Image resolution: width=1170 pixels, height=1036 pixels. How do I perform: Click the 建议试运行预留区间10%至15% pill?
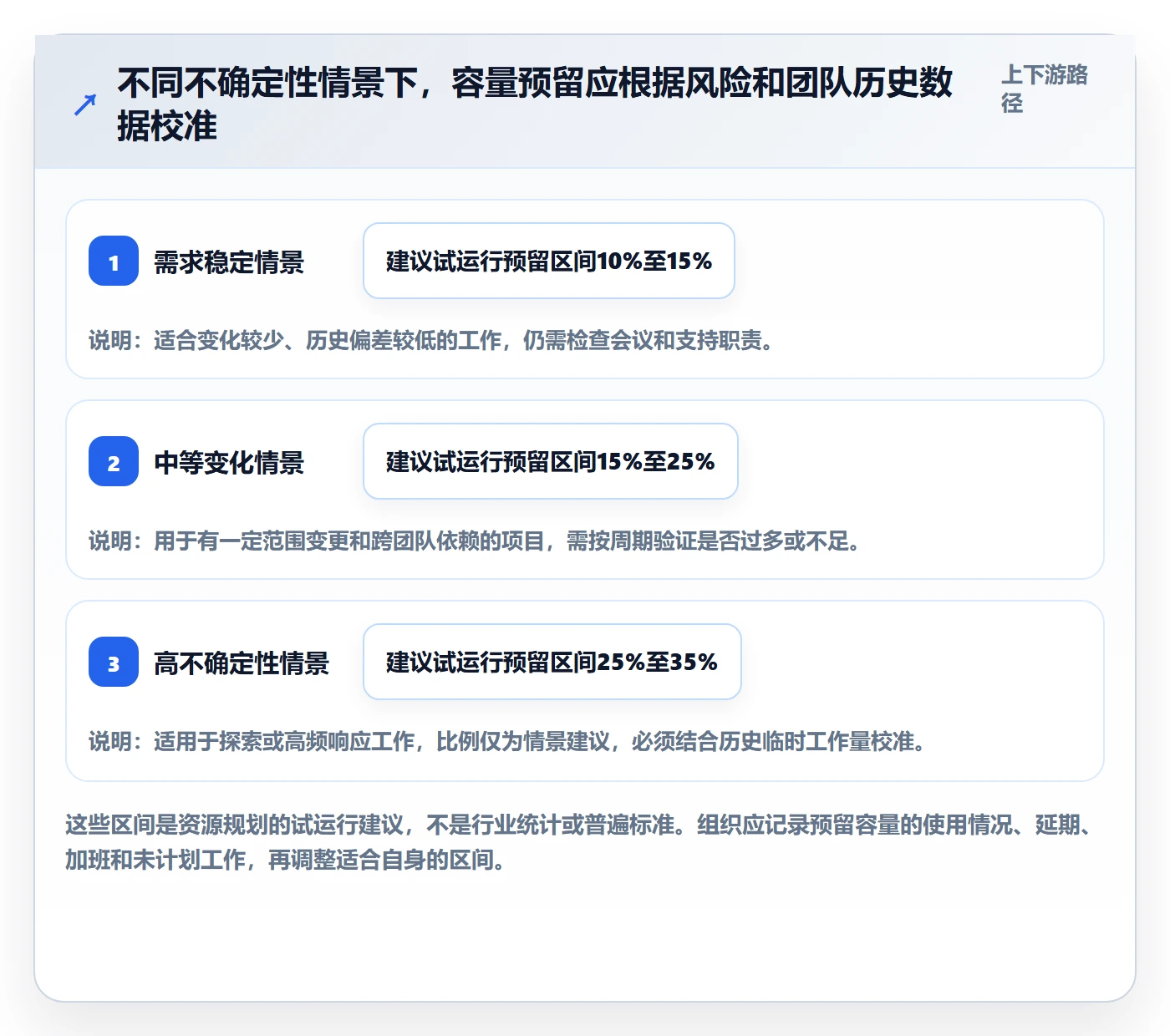click(x=549, y=261)
